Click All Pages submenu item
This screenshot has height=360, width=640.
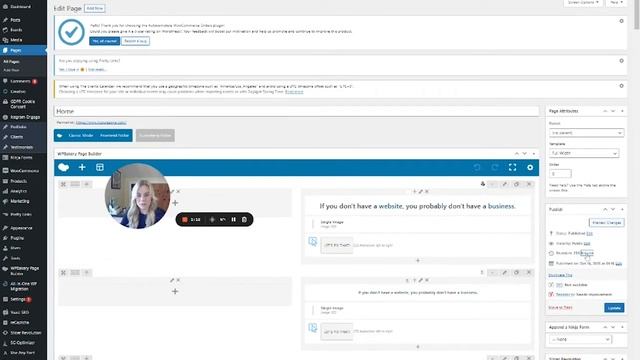coord(11,62)
